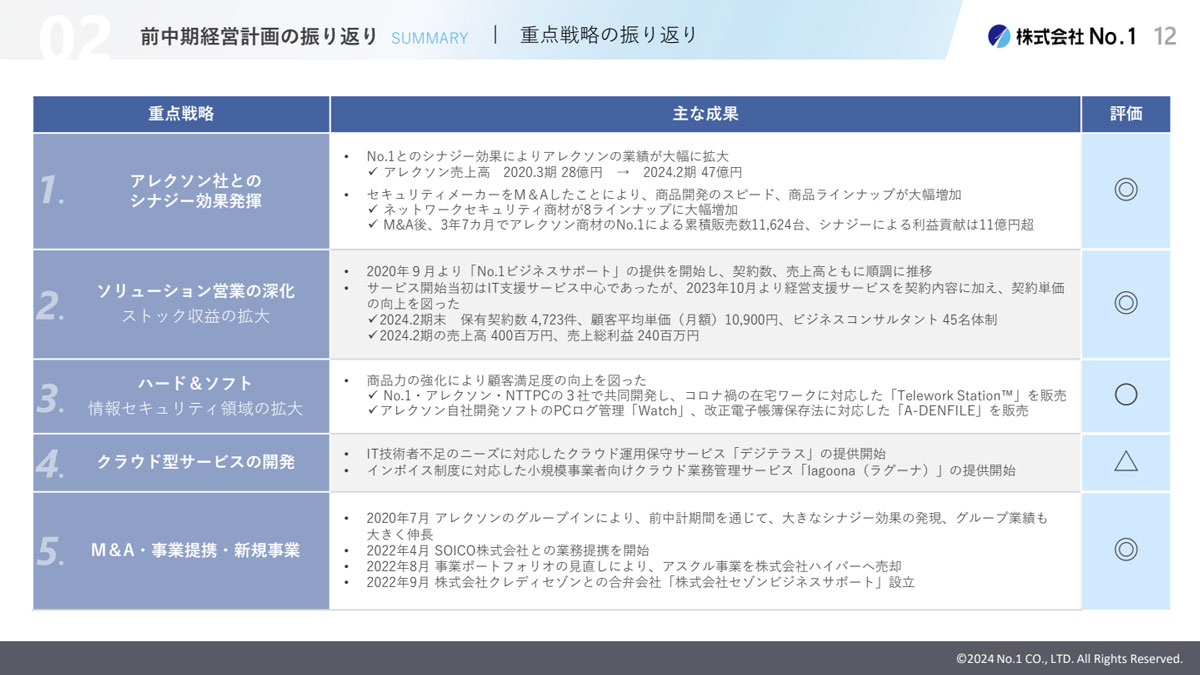The height and width of the screenshot is (675, 1200).
Task: Click the line mentioning PCログ管理「Watch」
Action: pos(697,411)
